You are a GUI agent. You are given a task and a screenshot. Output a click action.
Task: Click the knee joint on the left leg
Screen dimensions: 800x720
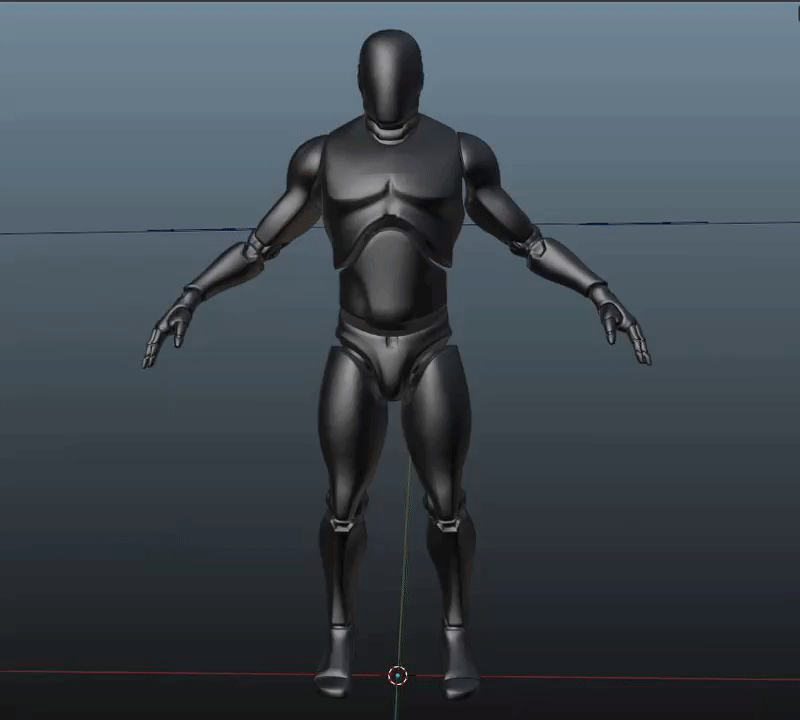tap(342, 523)
